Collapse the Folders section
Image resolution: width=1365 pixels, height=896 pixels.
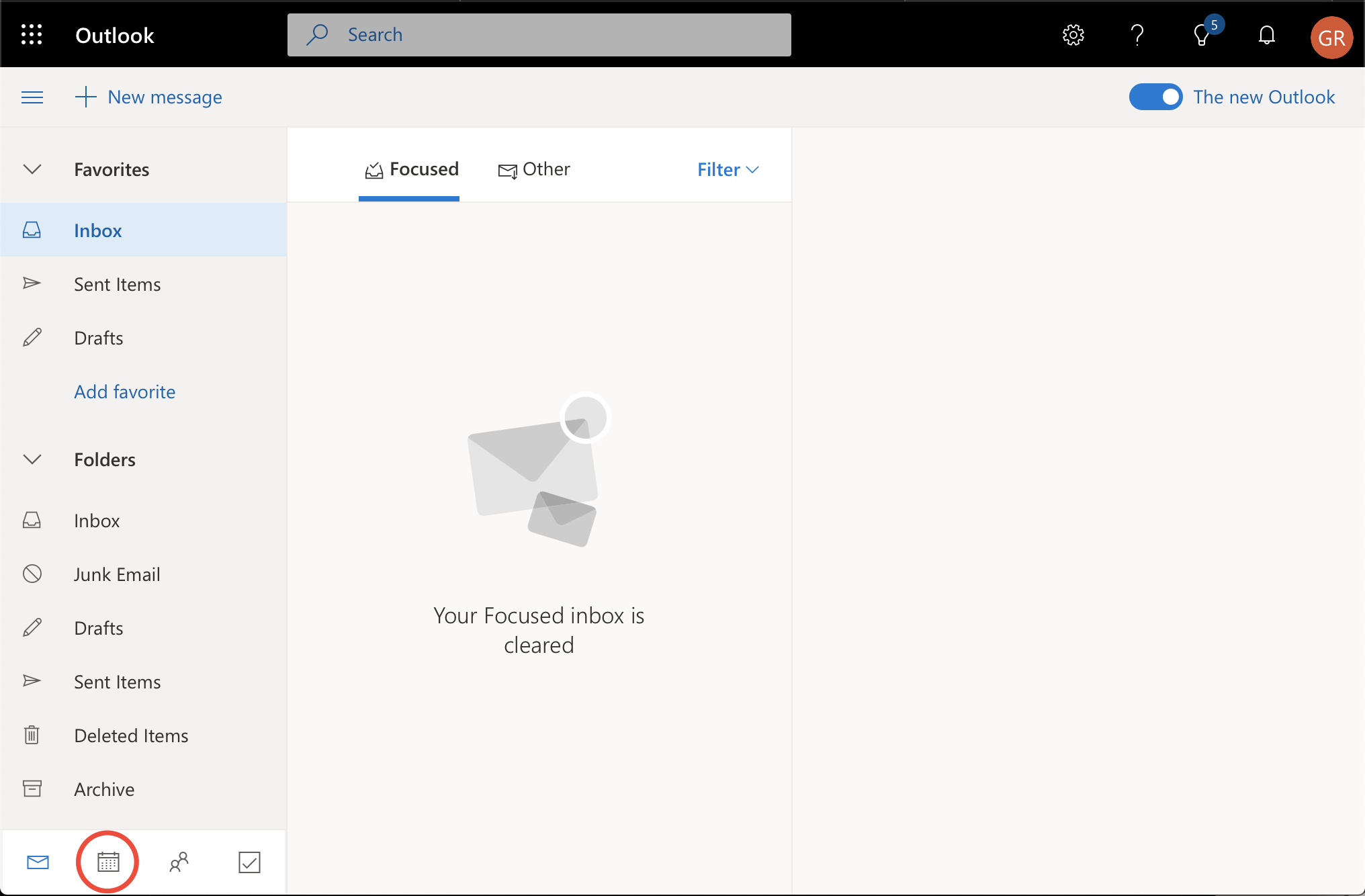click(32, 459)
